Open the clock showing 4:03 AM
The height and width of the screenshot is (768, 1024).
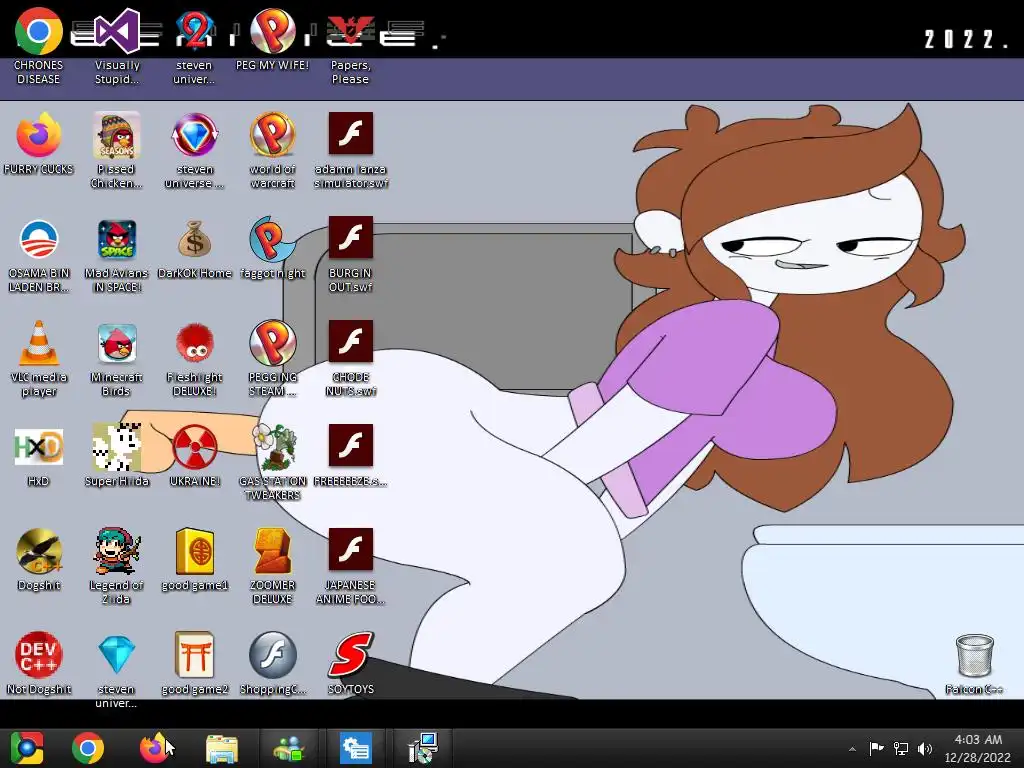click(978, 748)
